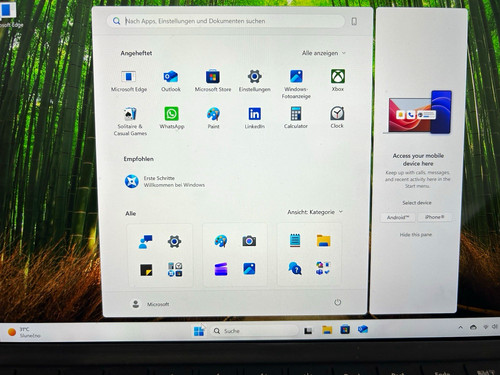
Task: Open Microsoft Edge from pinned apps
Action: point(129,81)
